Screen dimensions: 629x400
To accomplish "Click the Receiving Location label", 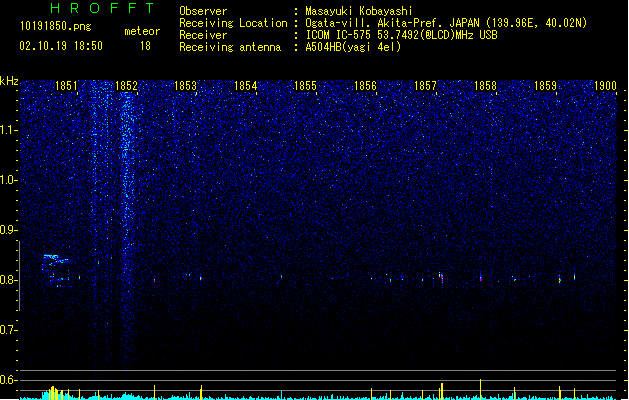I will (233, 23).
